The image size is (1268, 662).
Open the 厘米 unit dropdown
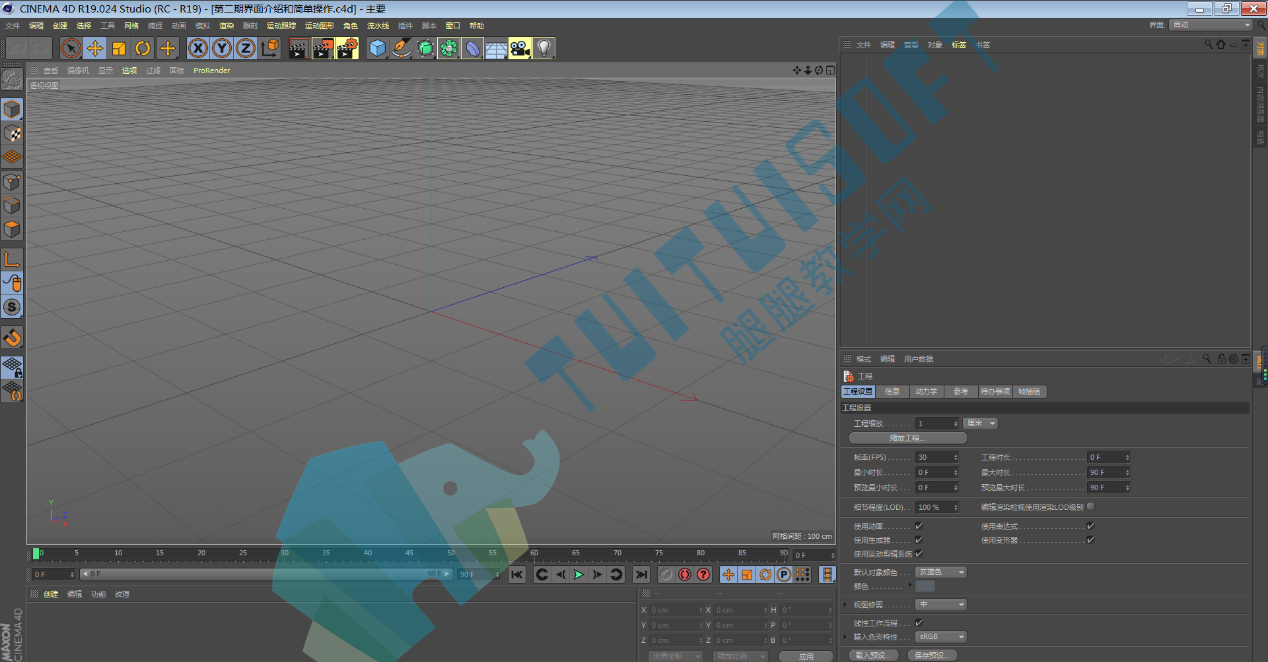coord(980,424)
